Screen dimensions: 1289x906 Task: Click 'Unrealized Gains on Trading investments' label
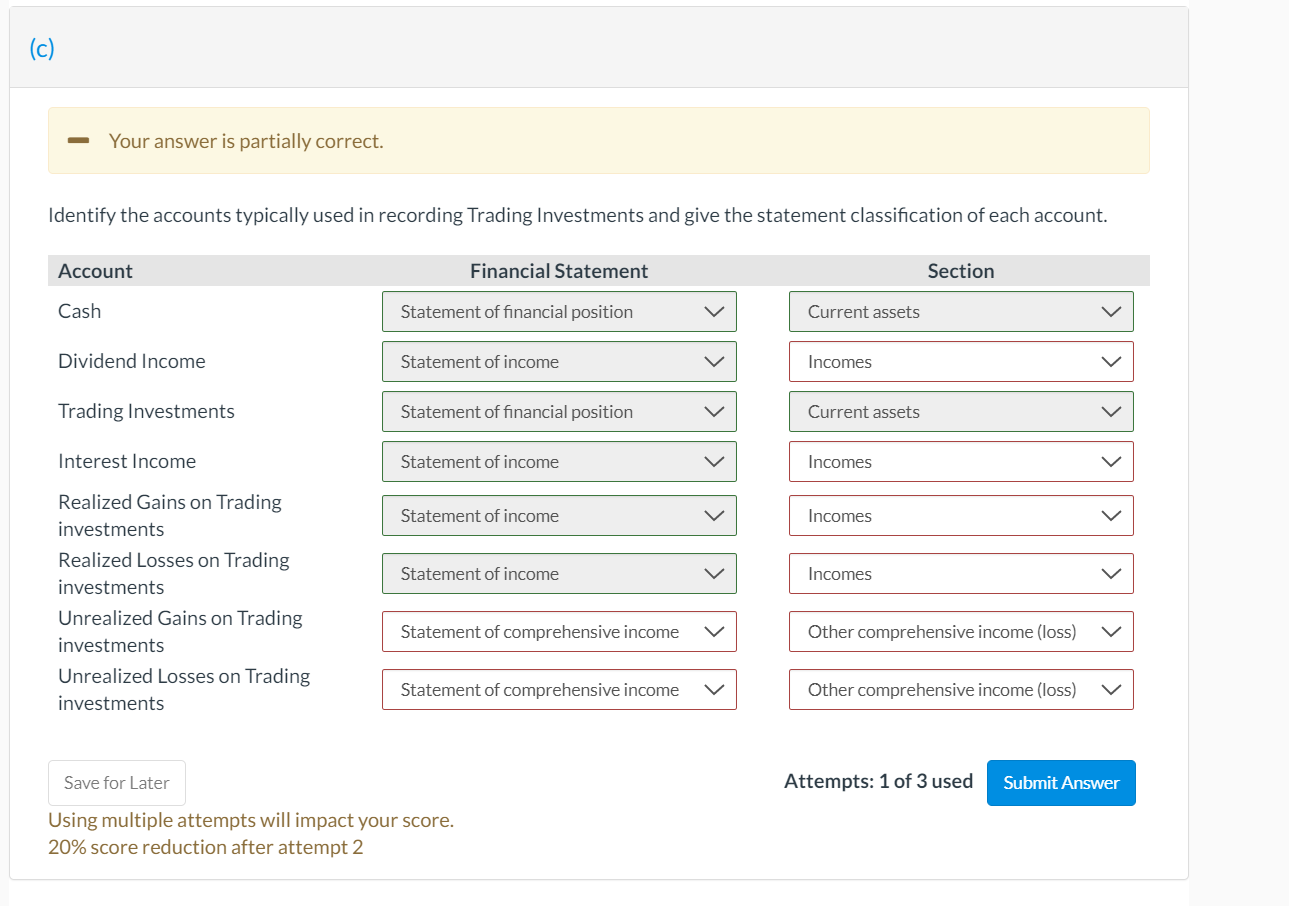click(x=181, y=631)
